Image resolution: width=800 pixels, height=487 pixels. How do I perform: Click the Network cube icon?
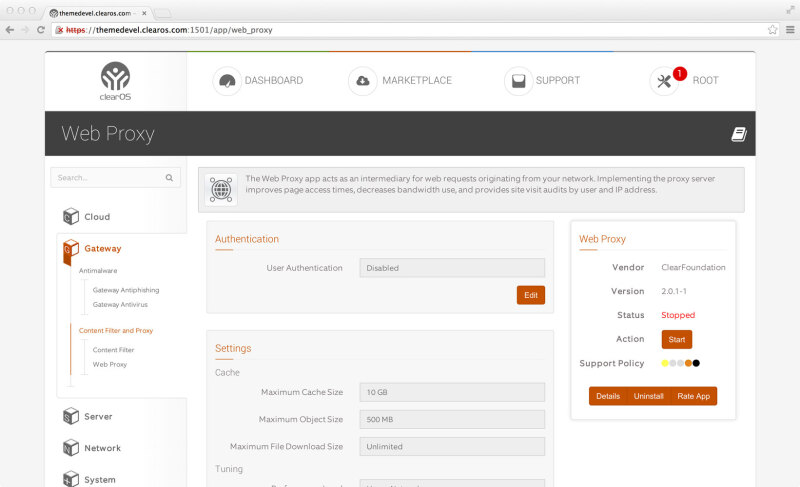click(71, 448)
